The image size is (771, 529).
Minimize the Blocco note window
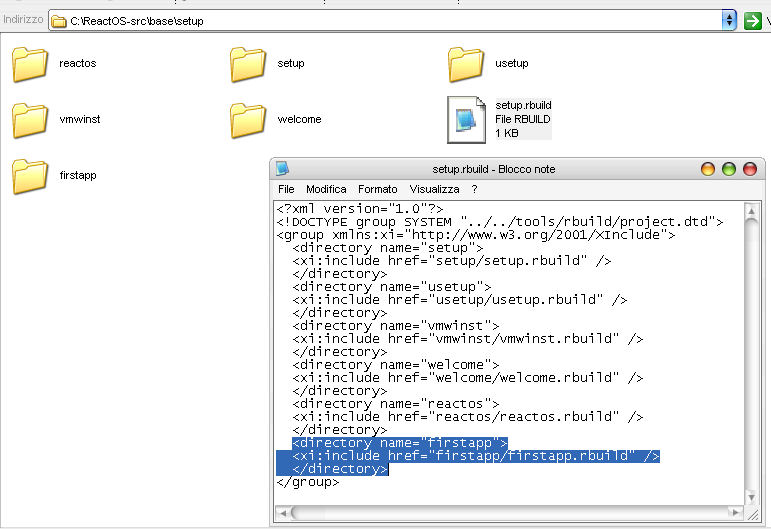click(x=708, y=169)
